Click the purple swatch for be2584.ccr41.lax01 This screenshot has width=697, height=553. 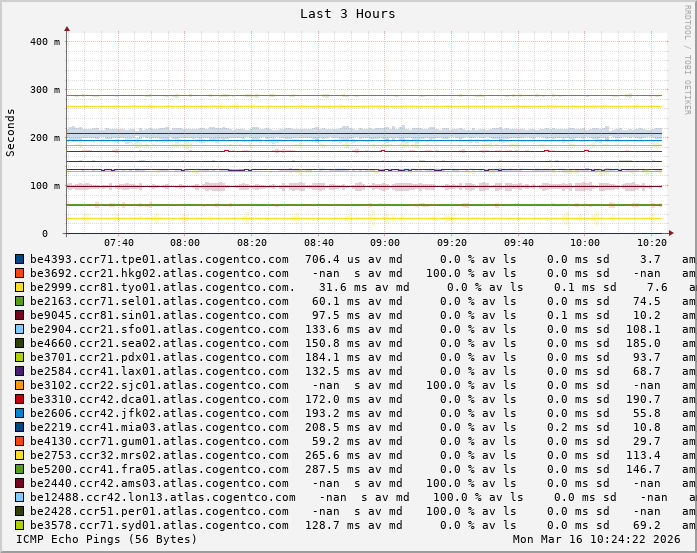[19, 371]
